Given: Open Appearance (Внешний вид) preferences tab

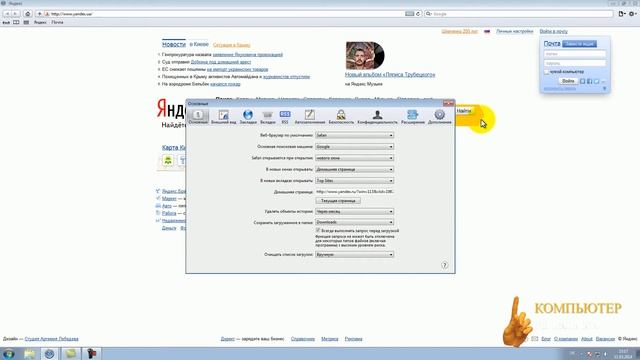Looking at the screenshot, I should 223,116.
